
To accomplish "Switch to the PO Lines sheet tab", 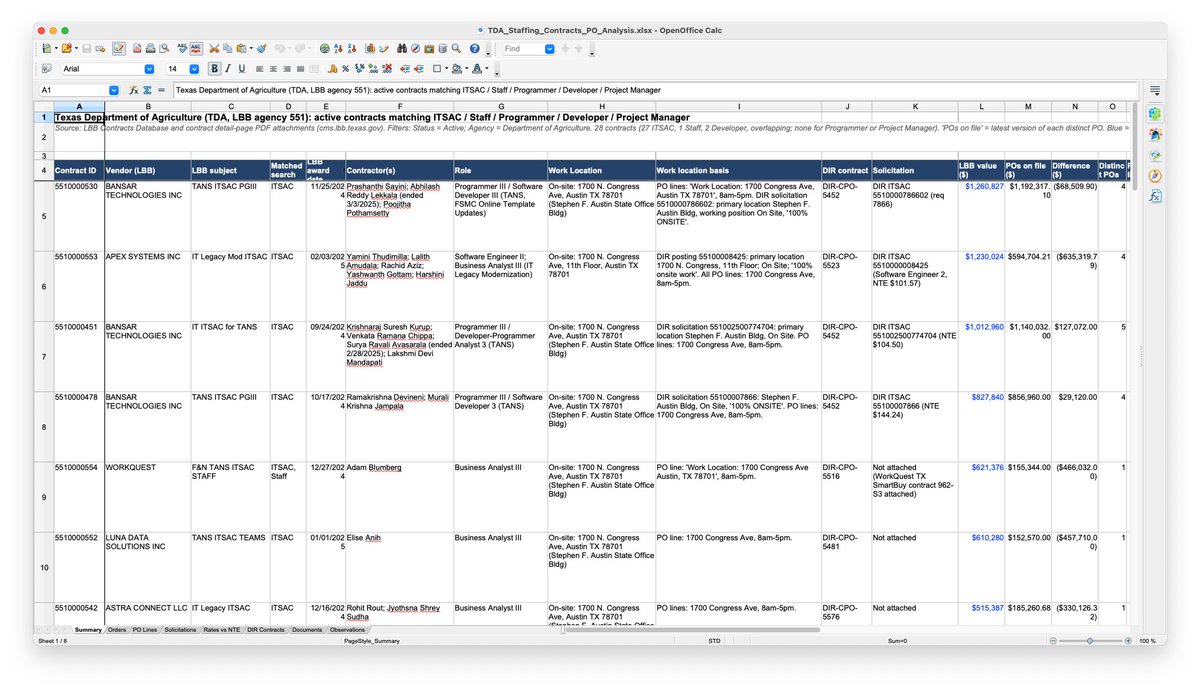I will pos(145,630).
